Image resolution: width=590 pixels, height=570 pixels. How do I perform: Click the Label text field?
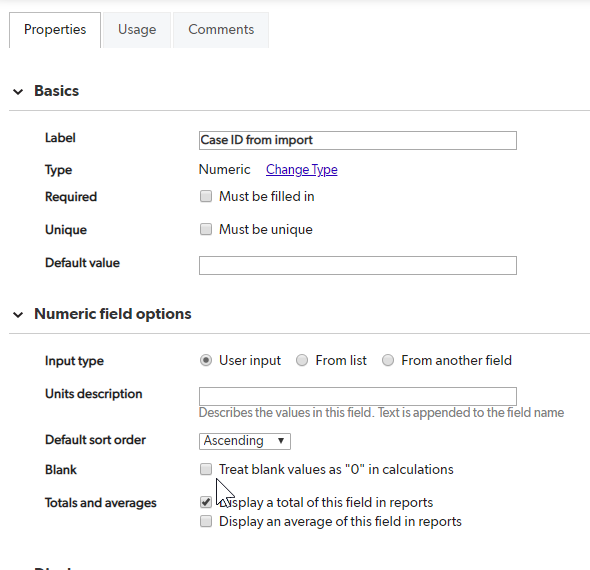[x=357, y=140]
